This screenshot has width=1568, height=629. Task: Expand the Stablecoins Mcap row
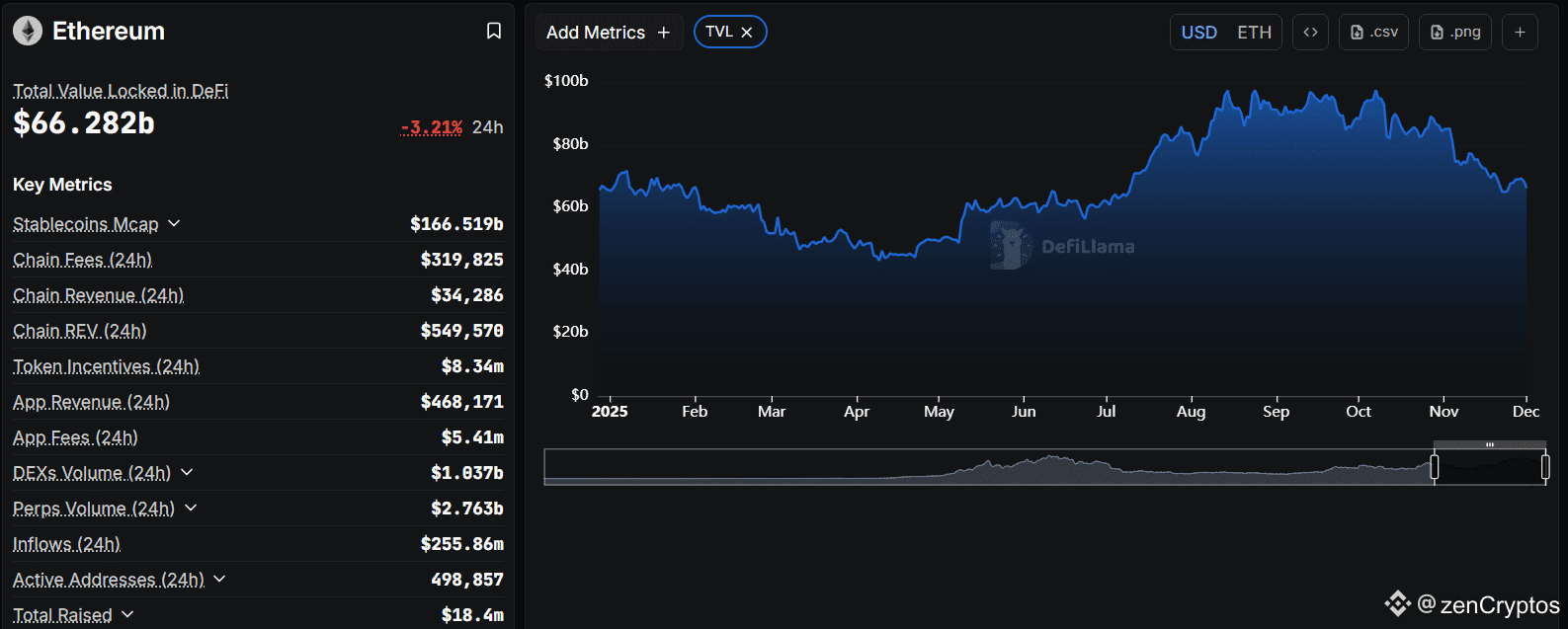174,224
